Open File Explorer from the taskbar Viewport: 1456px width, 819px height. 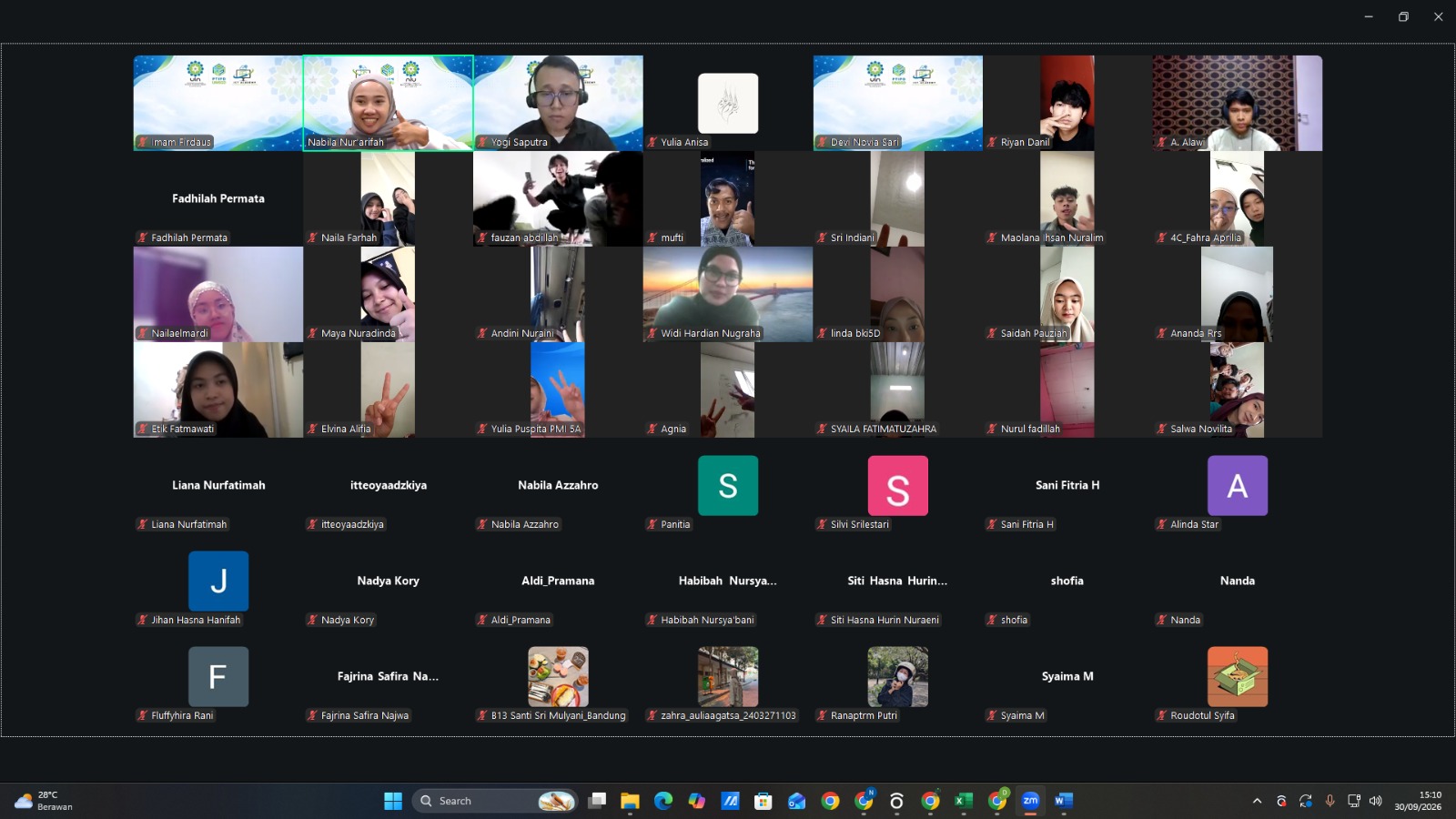[x=630, y=801]
